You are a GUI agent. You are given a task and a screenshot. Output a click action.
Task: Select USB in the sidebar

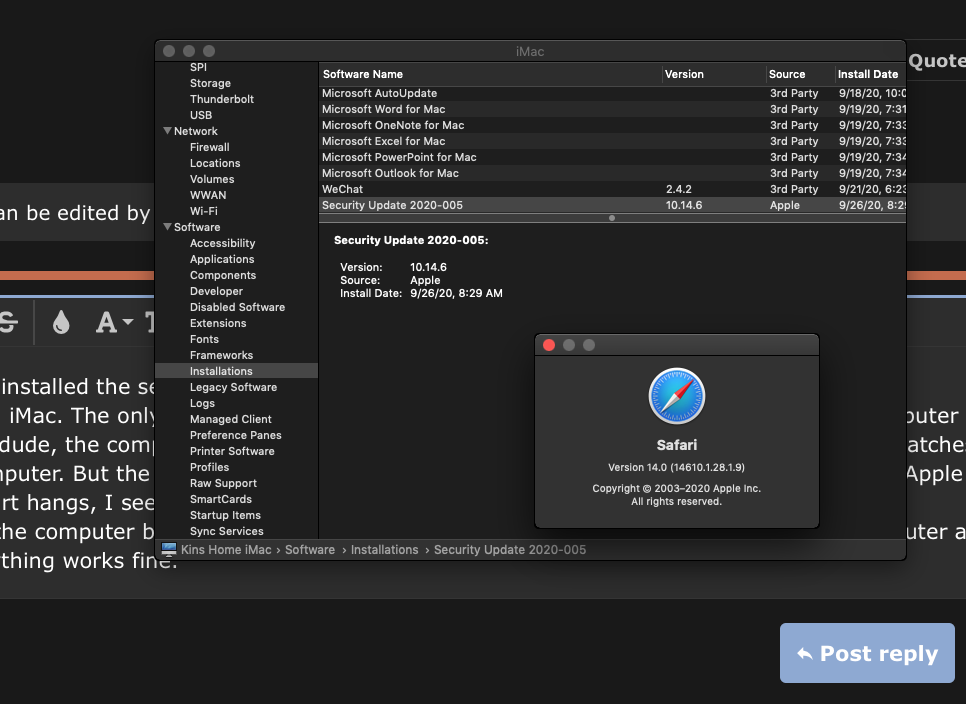[x=201, y=115]
